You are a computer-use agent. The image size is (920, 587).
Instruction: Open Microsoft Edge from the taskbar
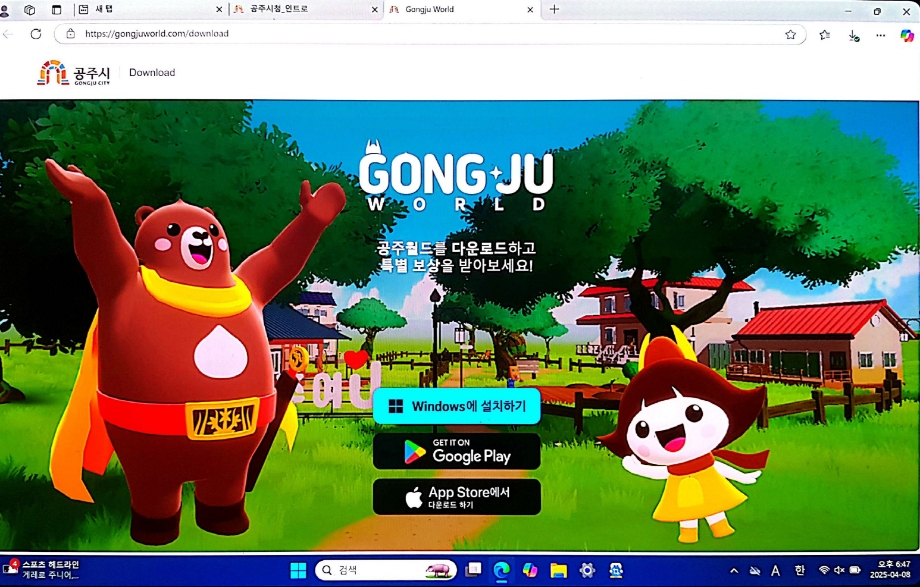pos(502,570)
